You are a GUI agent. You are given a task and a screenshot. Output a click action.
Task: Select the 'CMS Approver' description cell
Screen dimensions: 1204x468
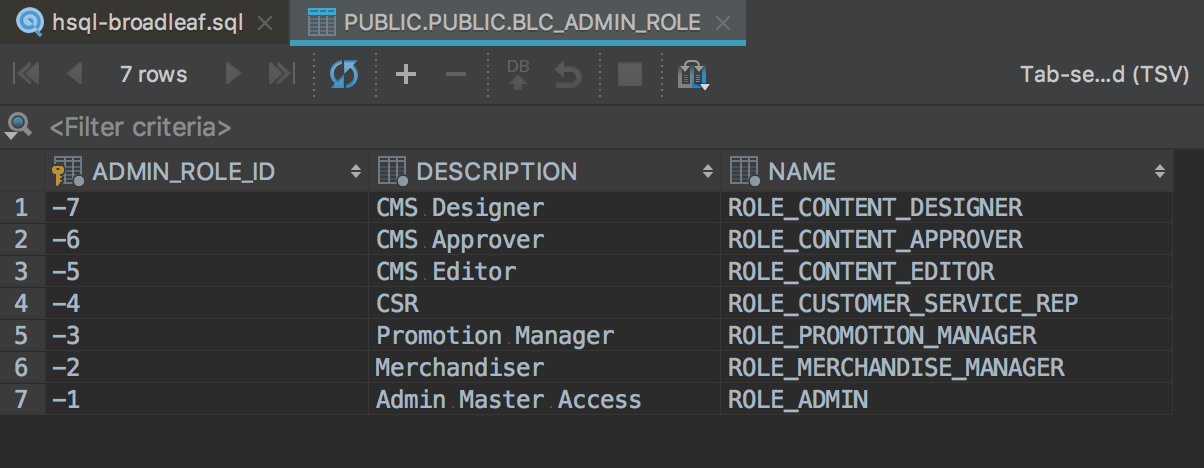545,240
